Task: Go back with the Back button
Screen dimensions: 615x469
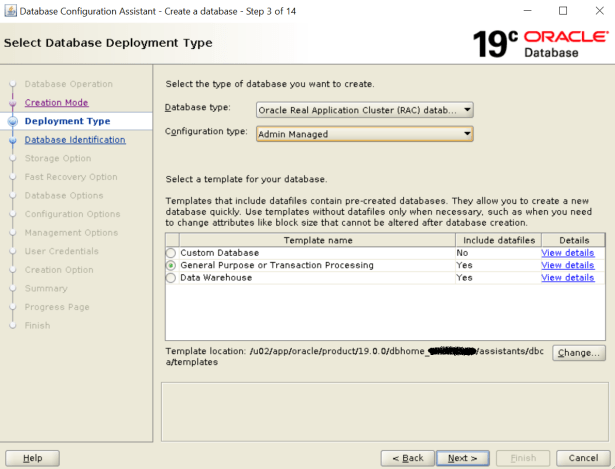Action: click(407, 458)
